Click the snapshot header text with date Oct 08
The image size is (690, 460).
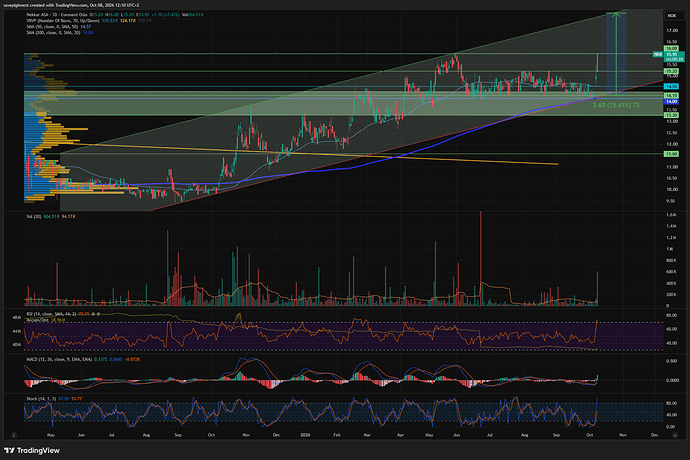pos(71,5)
